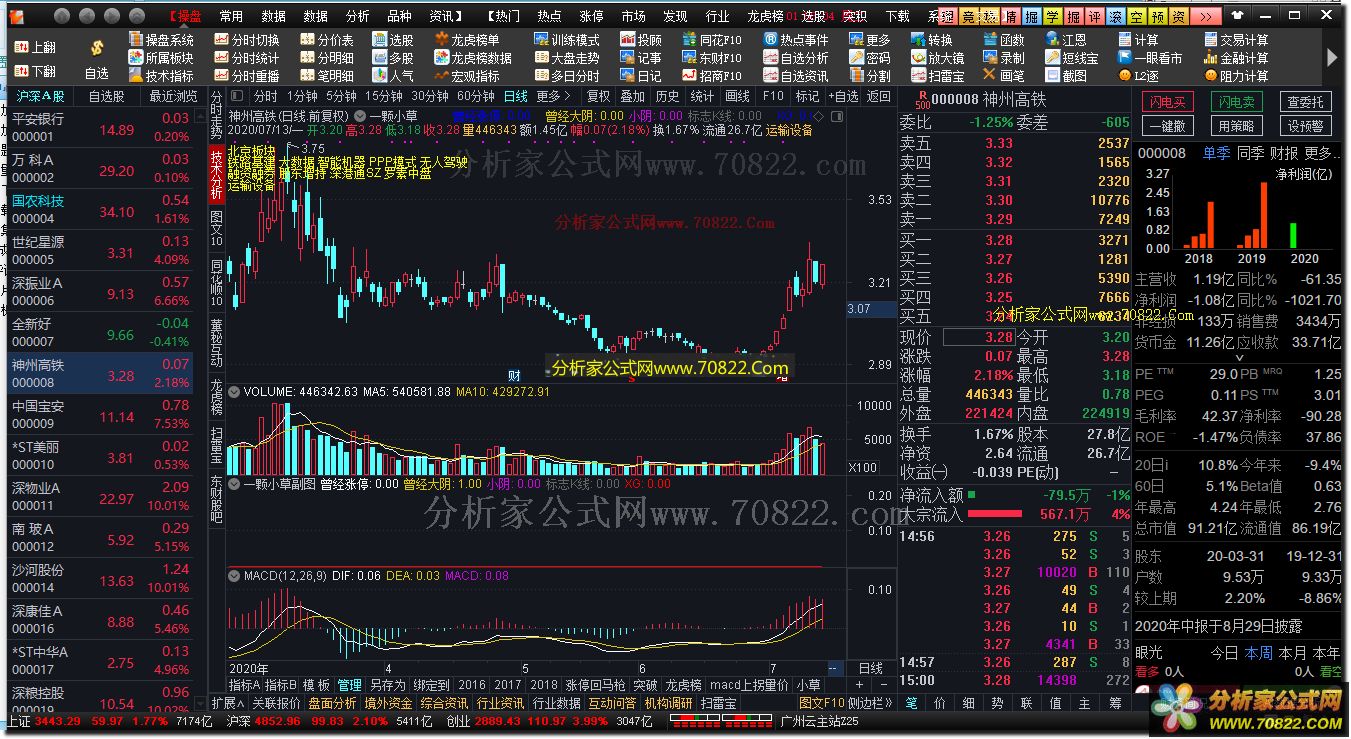Image resolution: width=1351 pixels, height=739 pixels.
Task: Select the 技术分析 vertical tab
Action: pyautogui.click(x=217, y=174)
